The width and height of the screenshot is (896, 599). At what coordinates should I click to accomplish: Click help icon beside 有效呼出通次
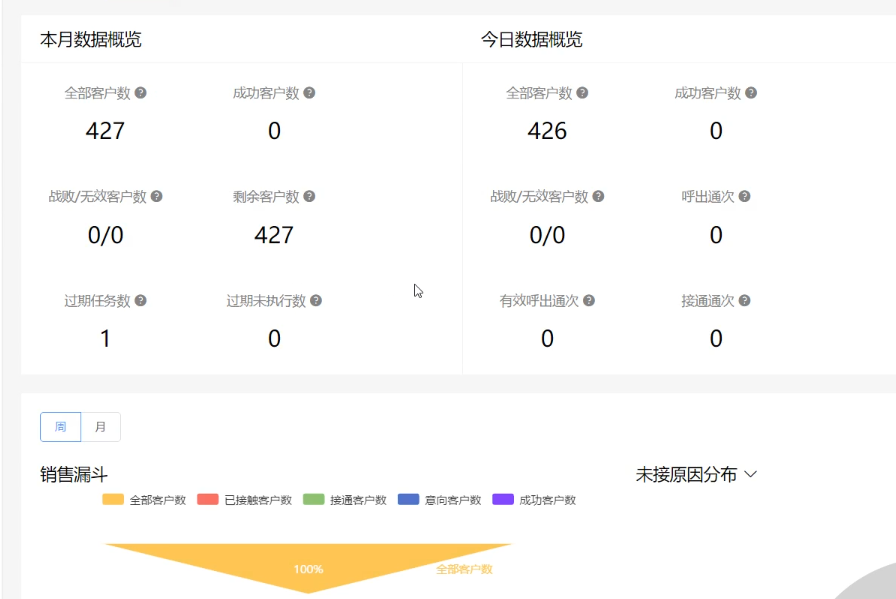pyautogui.click(x=589, y=300)
